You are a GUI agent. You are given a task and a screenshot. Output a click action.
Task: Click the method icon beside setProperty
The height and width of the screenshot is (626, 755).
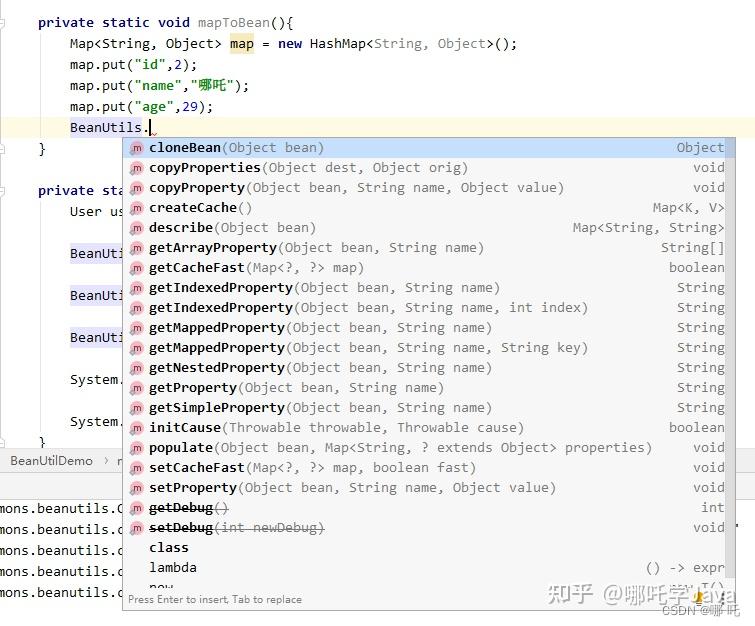pyautogui.click(x=137, y=488)
